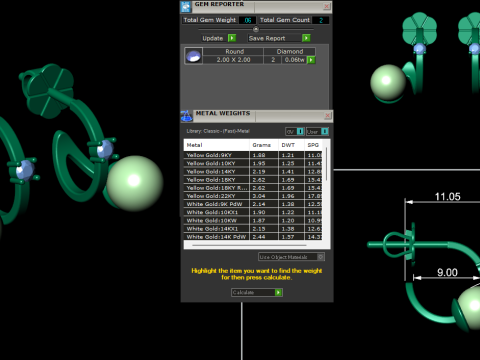Click the SPG column header
The width and height of the screenshot is (480, 360).
click(x=313, y=145)
